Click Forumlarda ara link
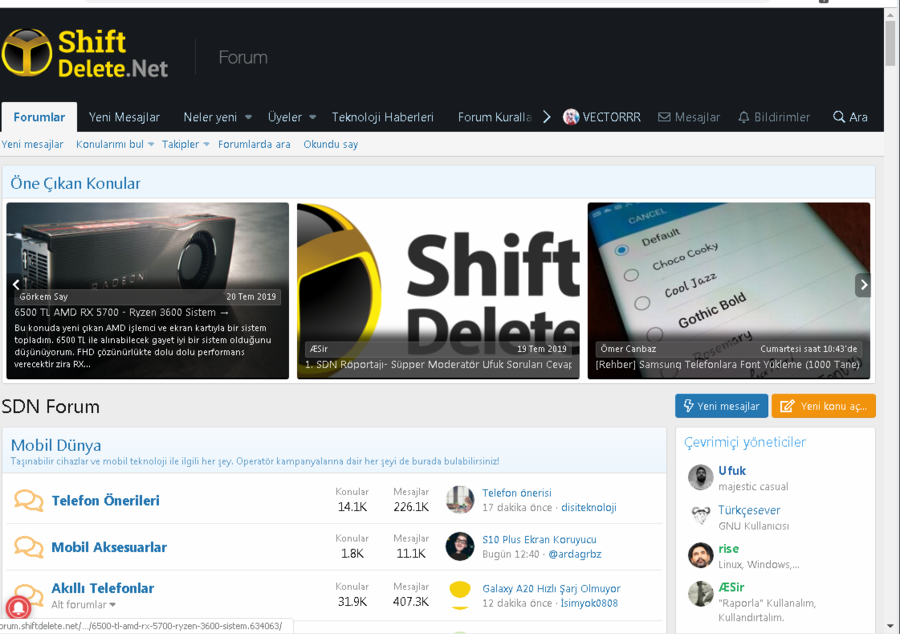900x634 pixels. tap(254, 144)
